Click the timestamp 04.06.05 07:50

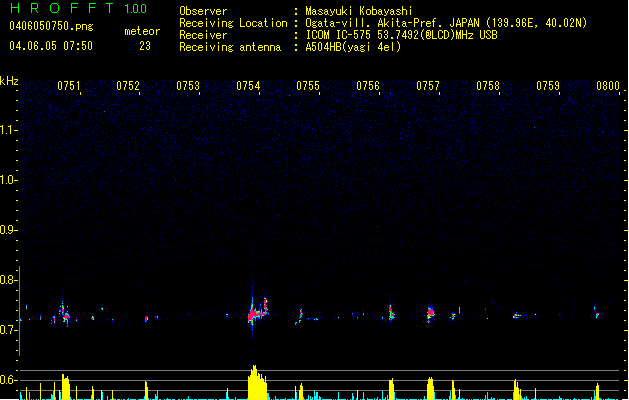(x=51, y=46)
